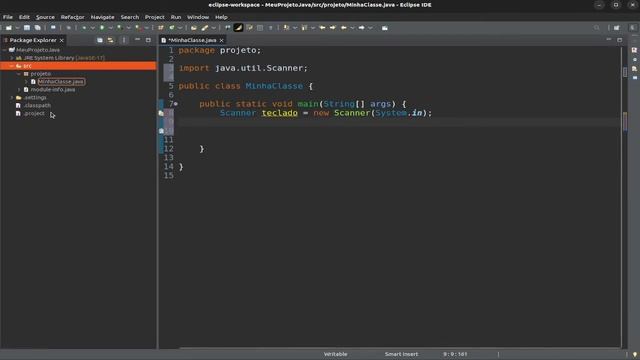This screenshot has width=640, height=360.
Task: Expand the .settings folder node
Action: [12, 98]
